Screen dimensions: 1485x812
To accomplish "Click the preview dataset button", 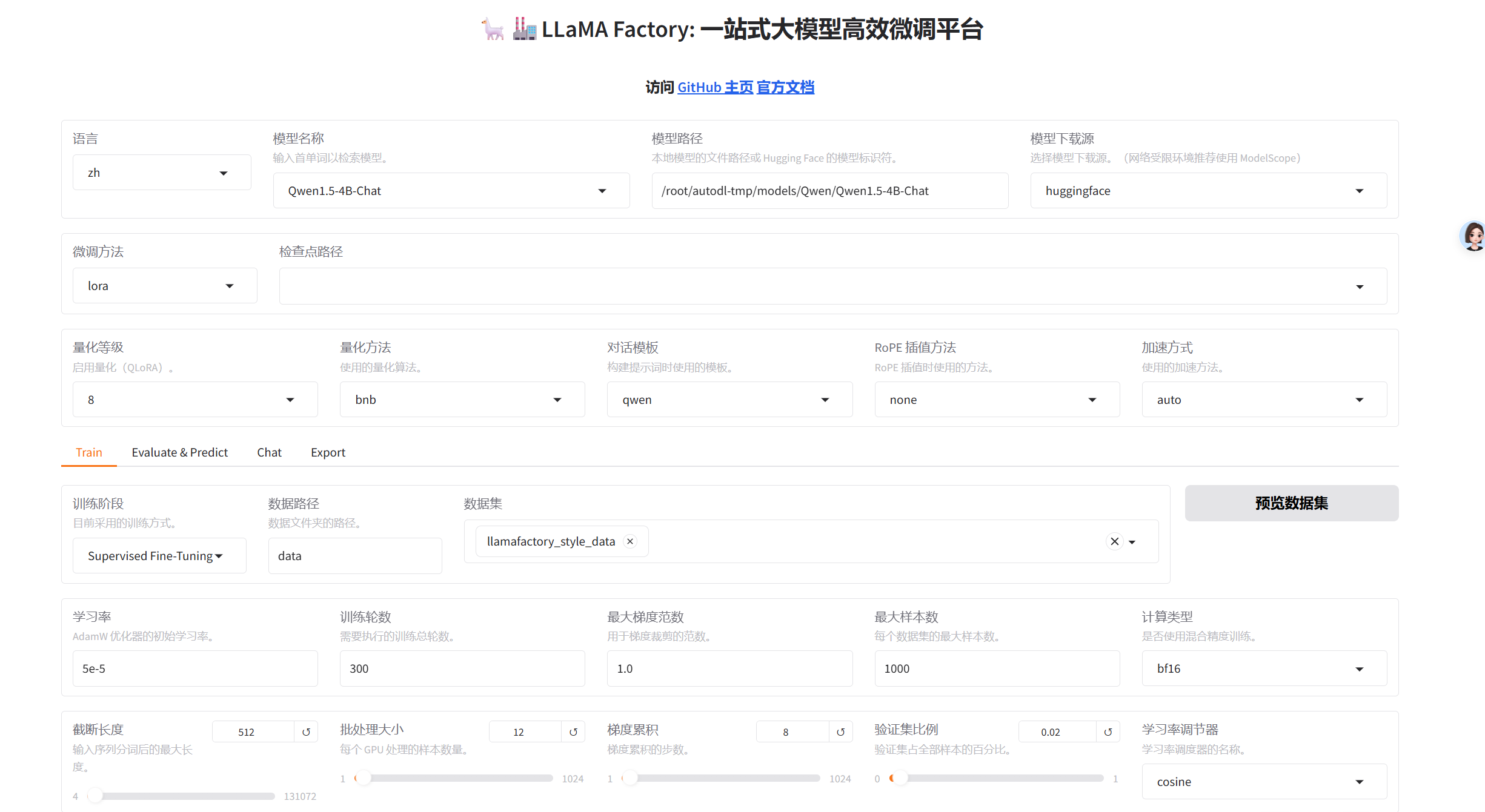I will click(1291, 503).
